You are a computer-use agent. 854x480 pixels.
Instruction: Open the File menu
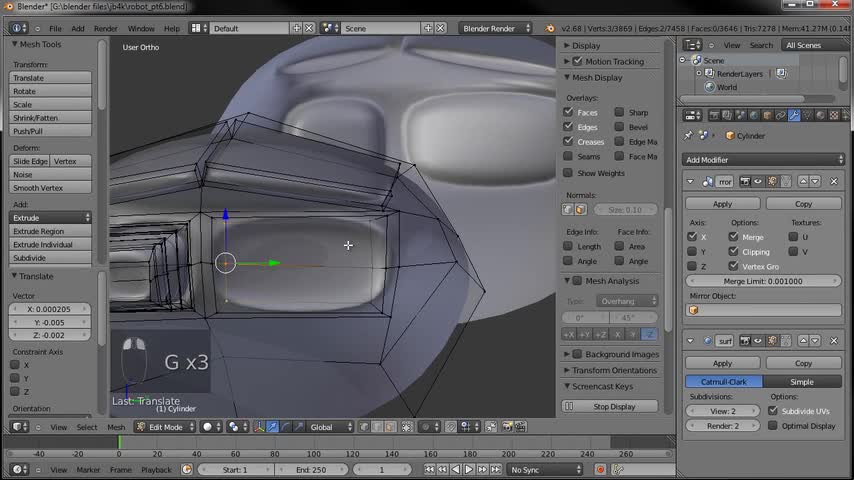point(56,28)
